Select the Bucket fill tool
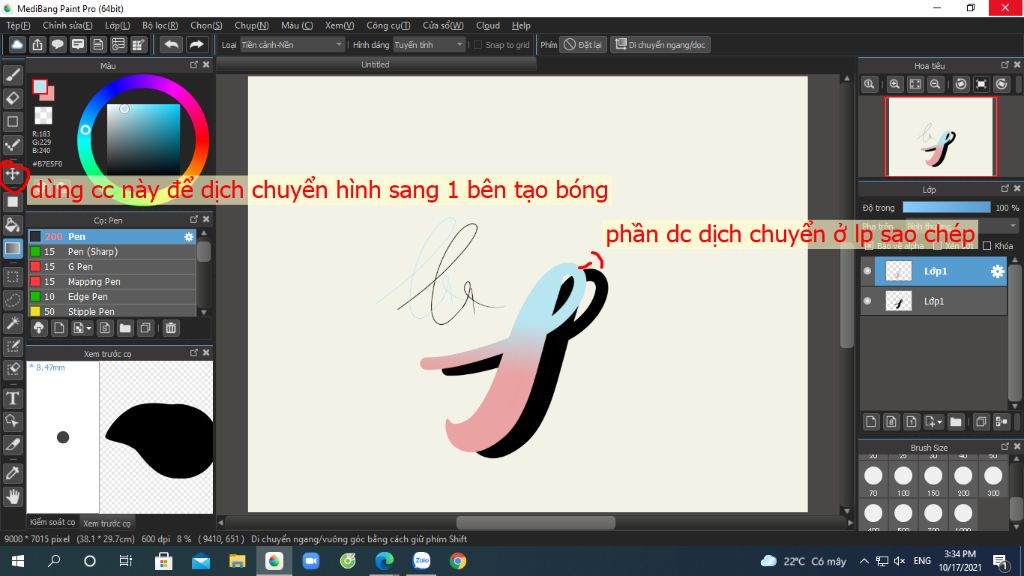Image resolution: width=1024 pixels, height=576 pixels. coord(12,225)
